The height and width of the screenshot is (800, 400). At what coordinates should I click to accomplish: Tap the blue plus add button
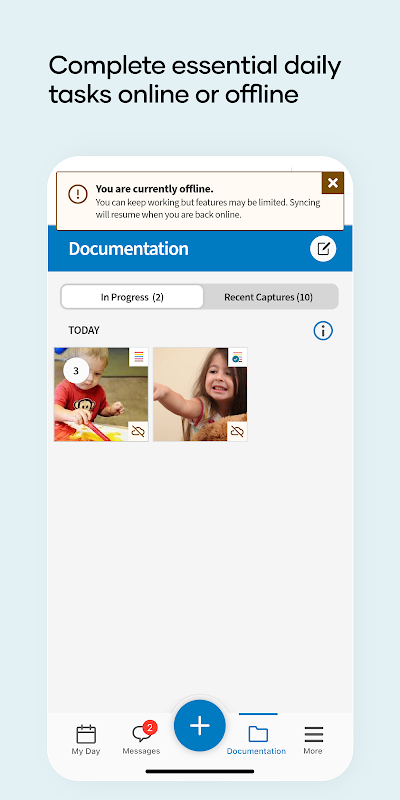pos(200,726)
